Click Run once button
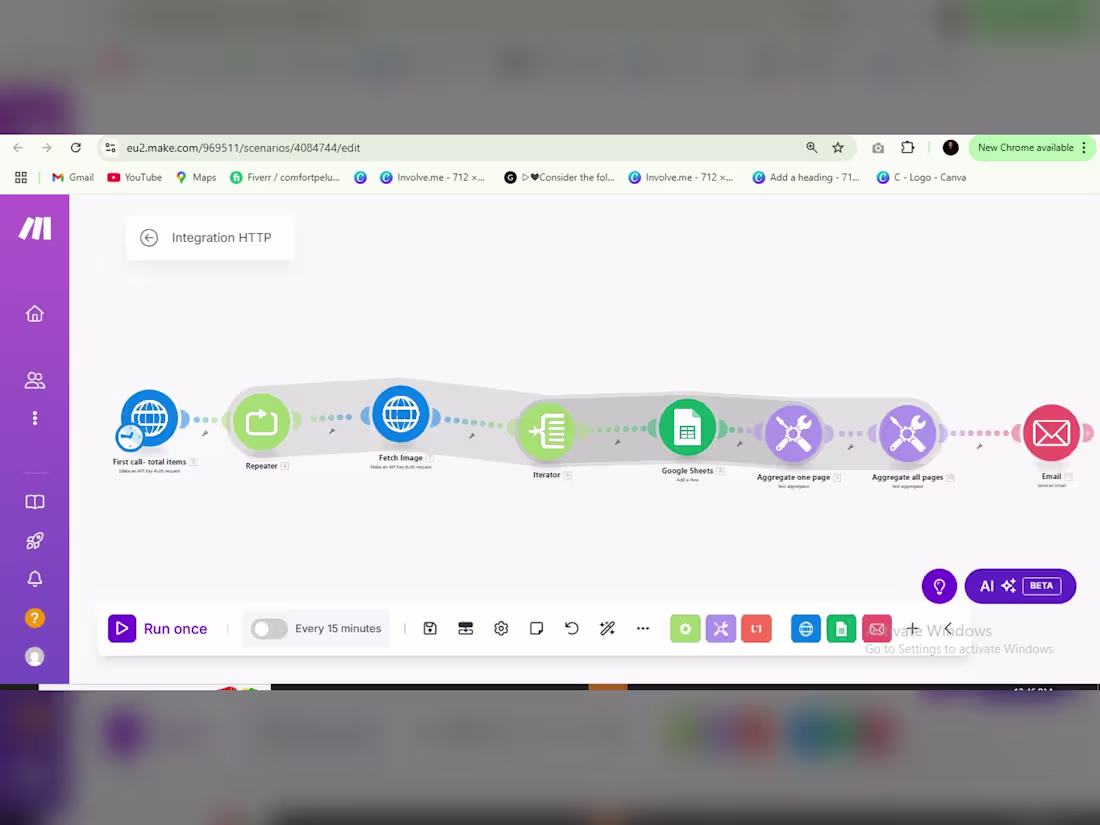The height and width of the screenshot is (825, 1100). (158, 629)
